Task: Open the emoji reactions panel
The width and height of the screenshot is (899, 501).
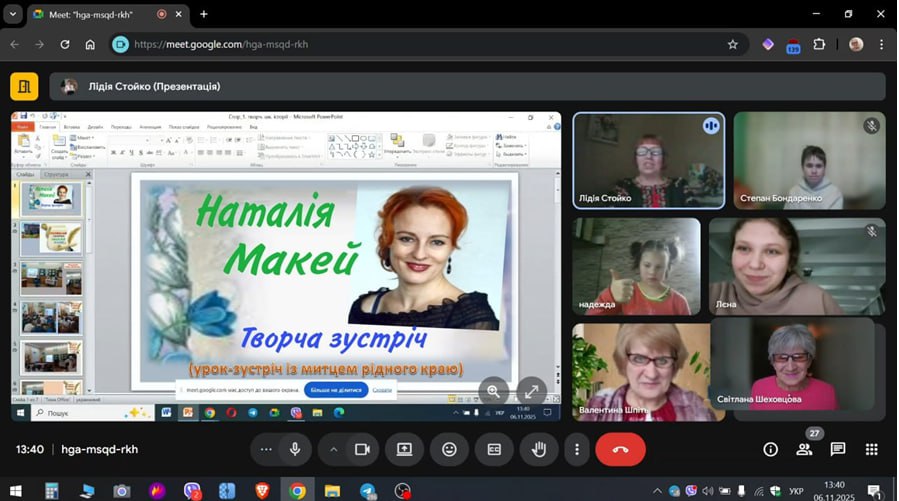Action: [x=450, y=450]
